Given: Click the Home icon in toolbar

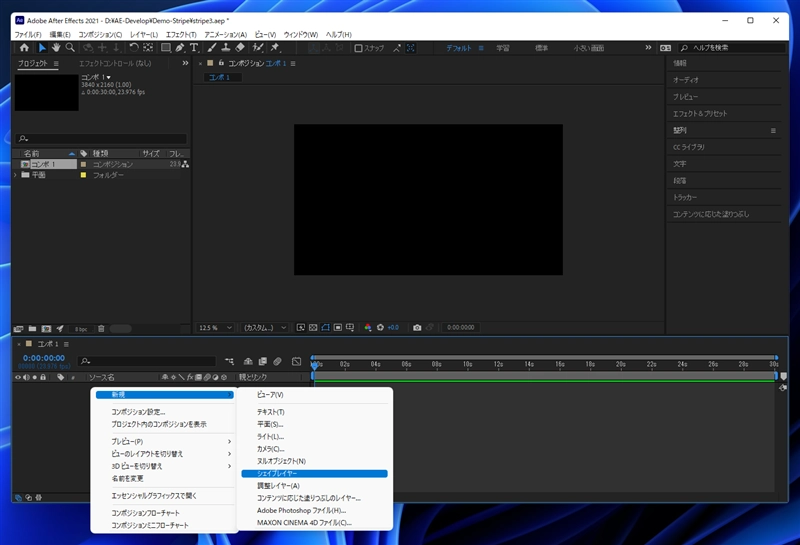Looking at the screenshot, I should [x=24, y=48].
